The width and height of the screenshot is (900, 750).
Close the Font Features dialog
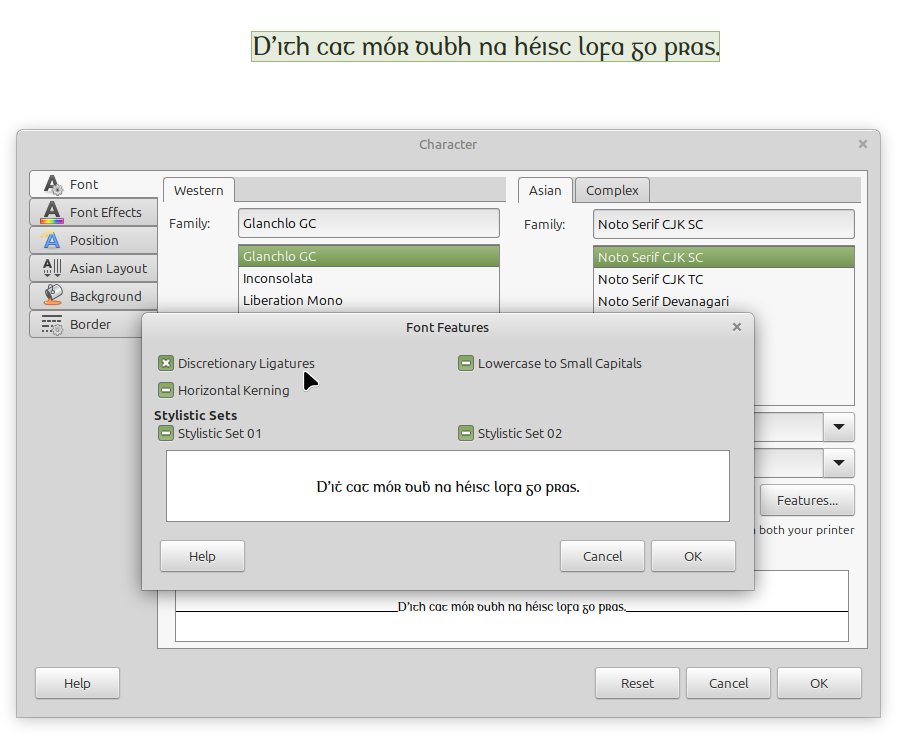click(737, 327)
